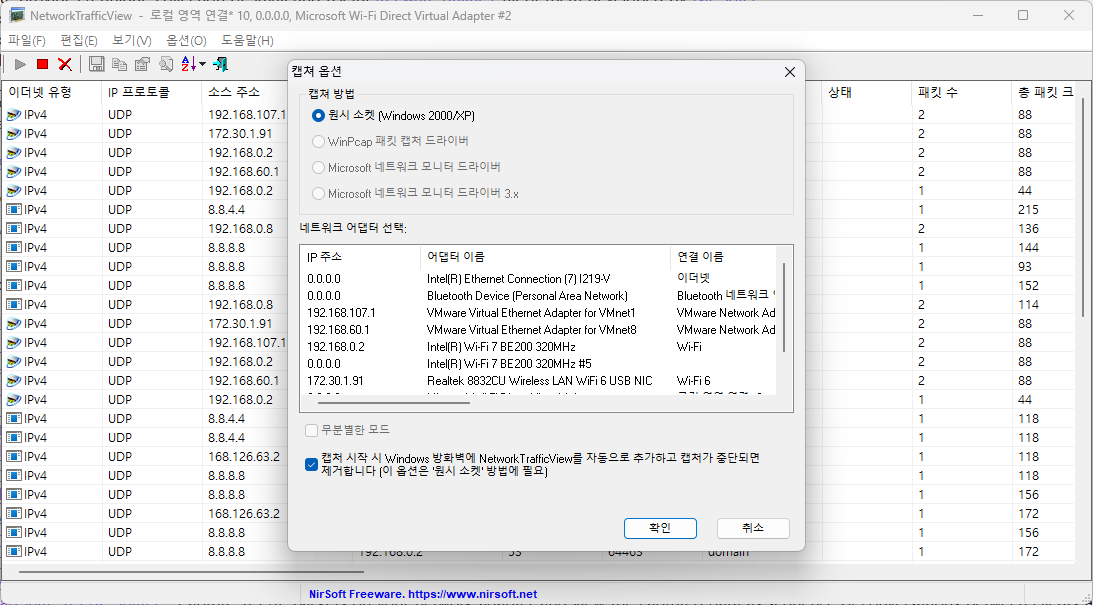Sort by 상태 column header

pyautogui.click(x=866, y=92)
